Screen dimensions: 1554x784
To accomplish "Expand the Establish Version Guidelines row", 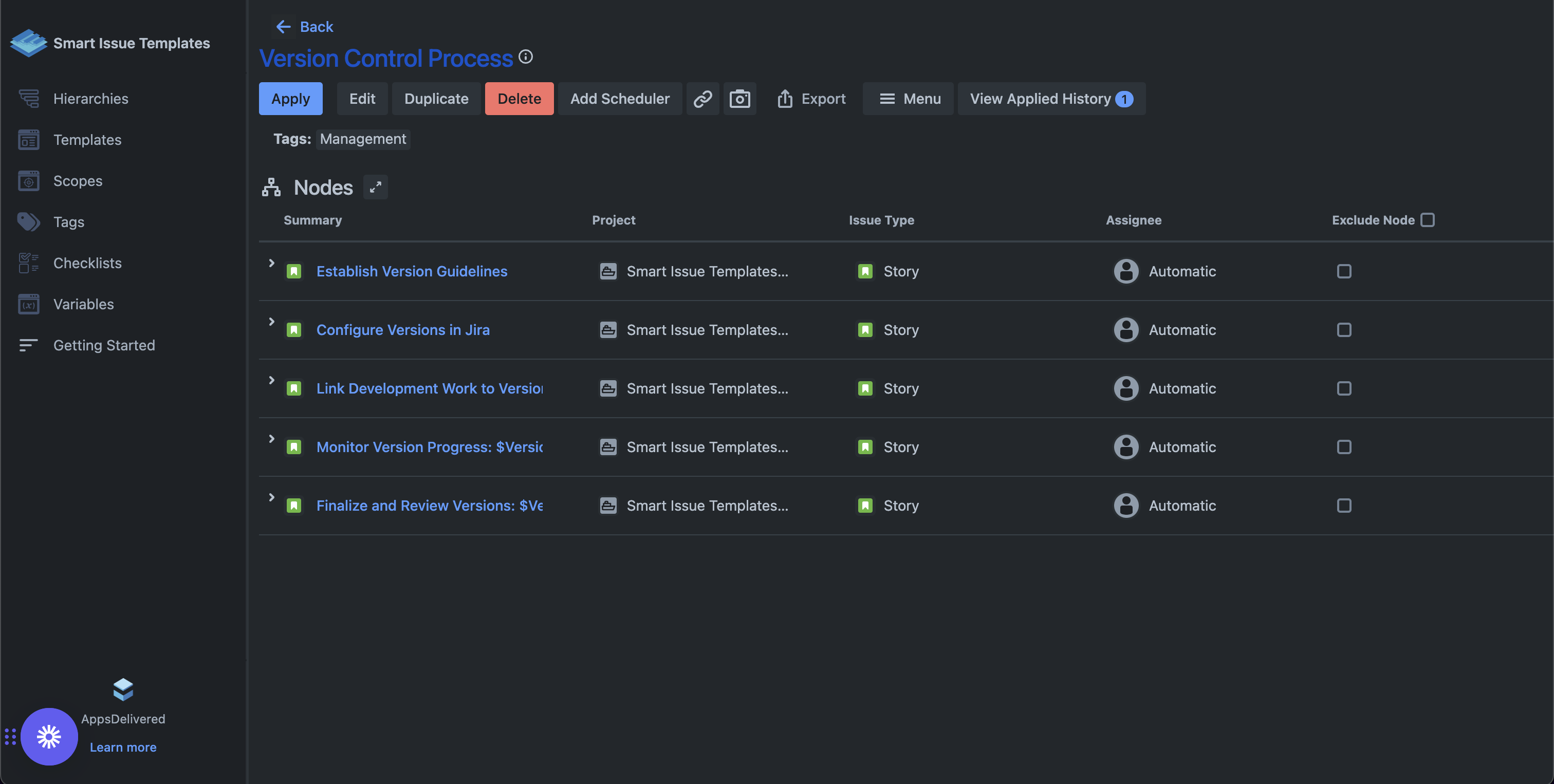I will [x=271, y=263].
